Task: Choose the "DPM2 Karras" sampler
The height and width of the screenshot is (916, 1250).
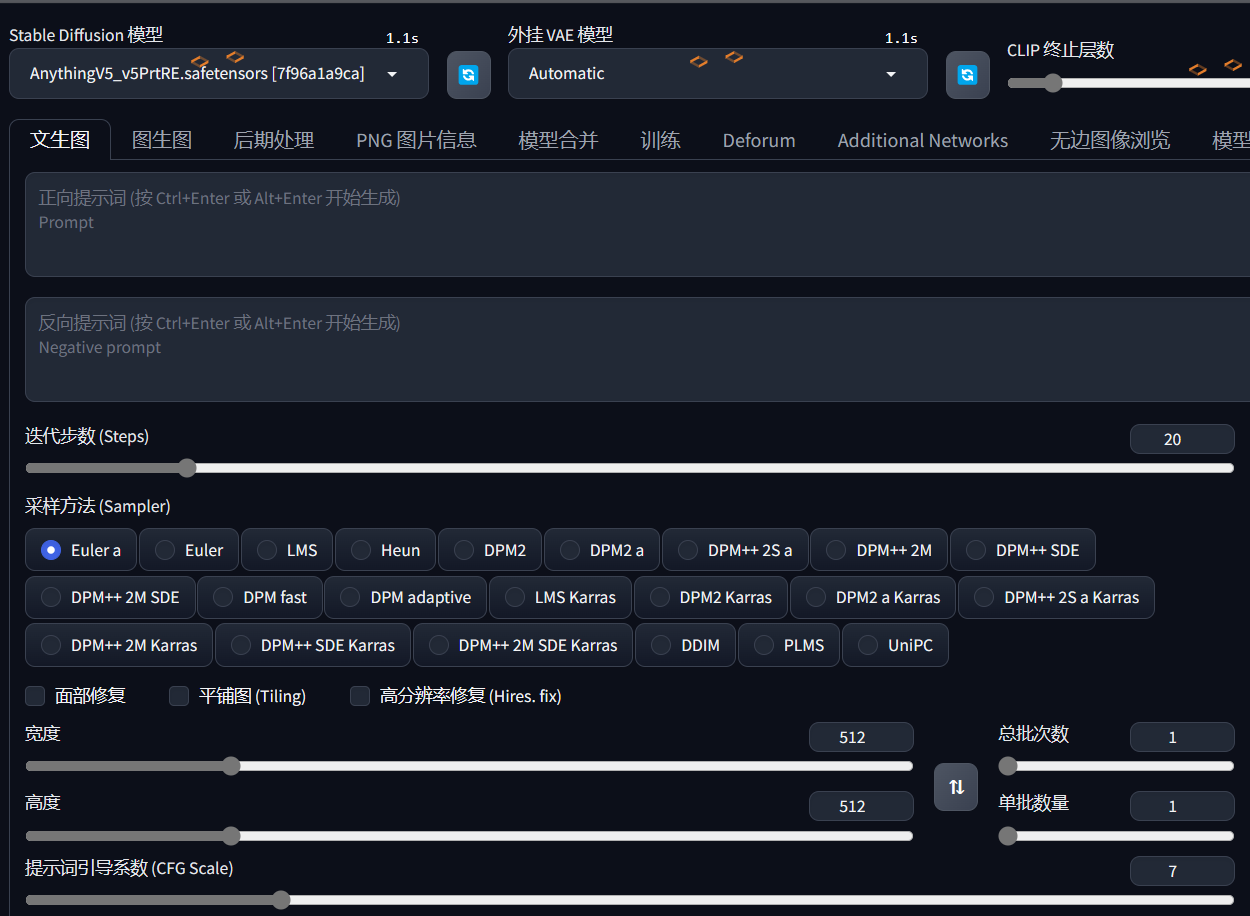Action: coord(711,597)
